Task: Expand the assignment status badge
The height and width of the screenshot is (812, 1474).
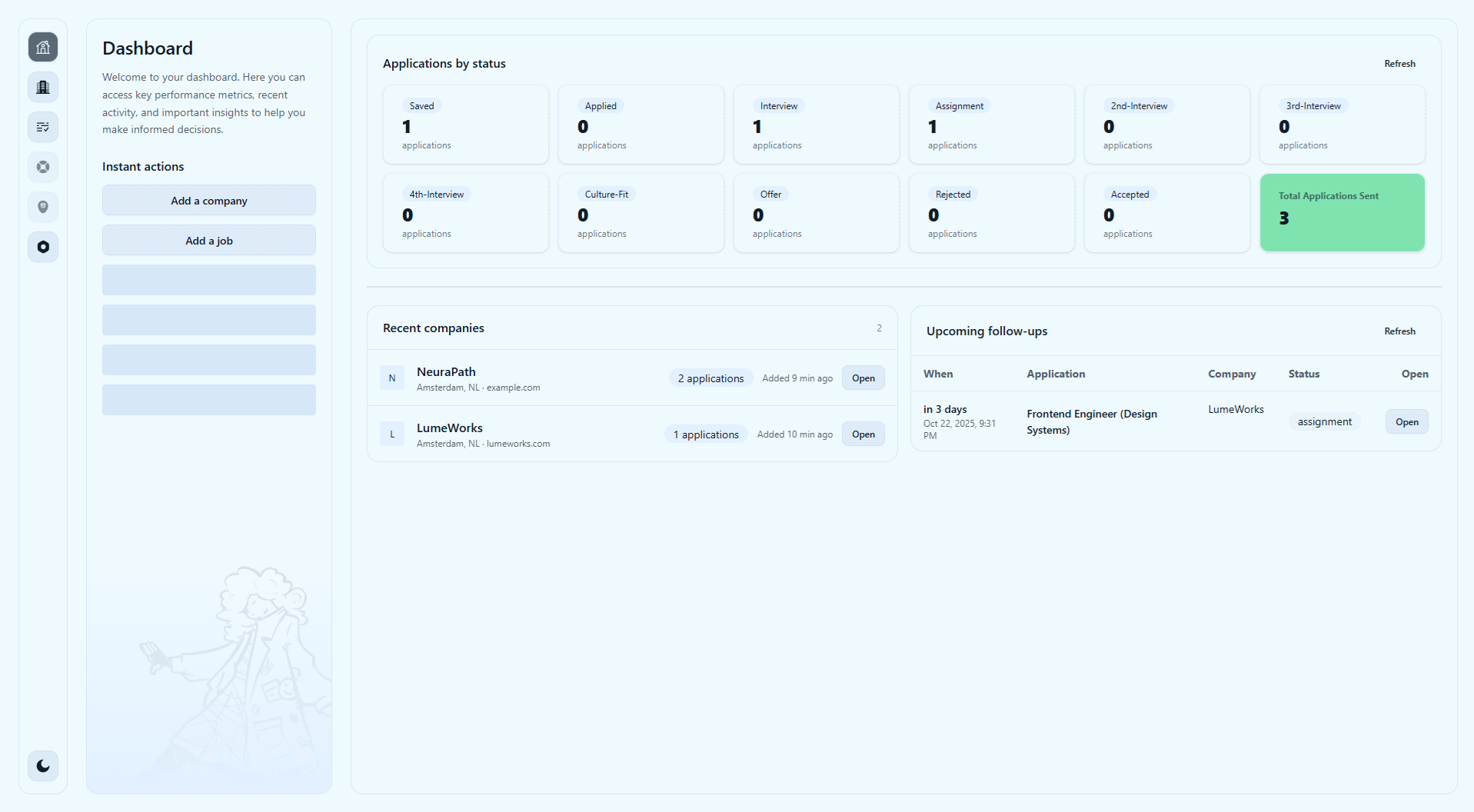Action: [1323, 421]
